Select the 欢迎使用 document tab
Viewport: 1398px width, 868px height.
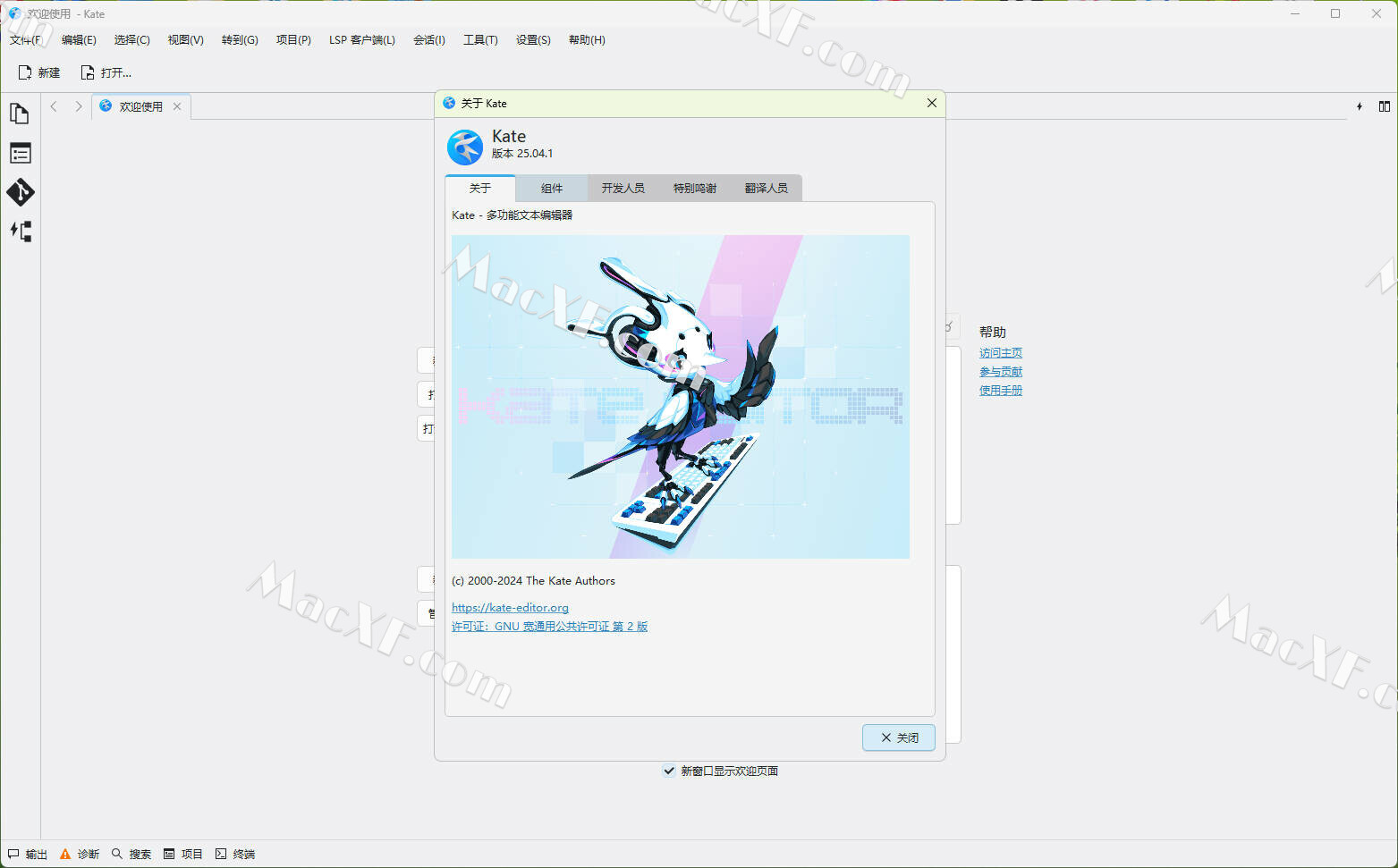[140, 106]
